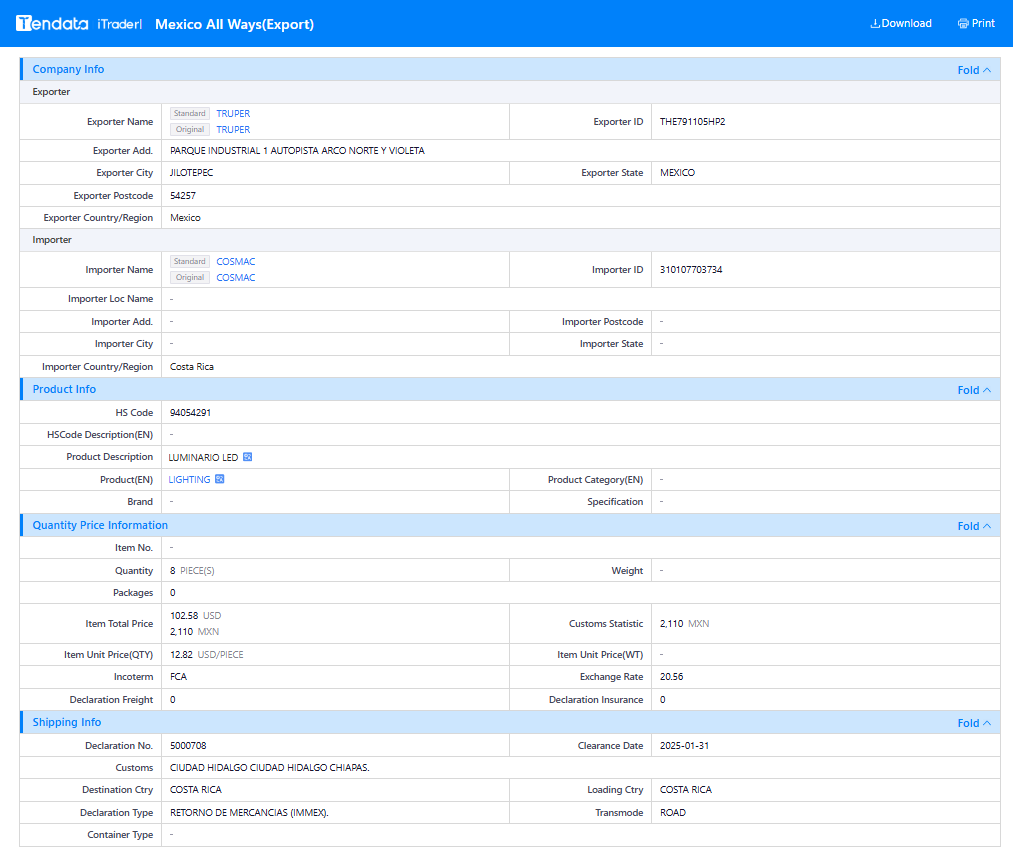The image size is (1013, 864).
Task: Click HS Code value 94054291
Action: (191, 412)
